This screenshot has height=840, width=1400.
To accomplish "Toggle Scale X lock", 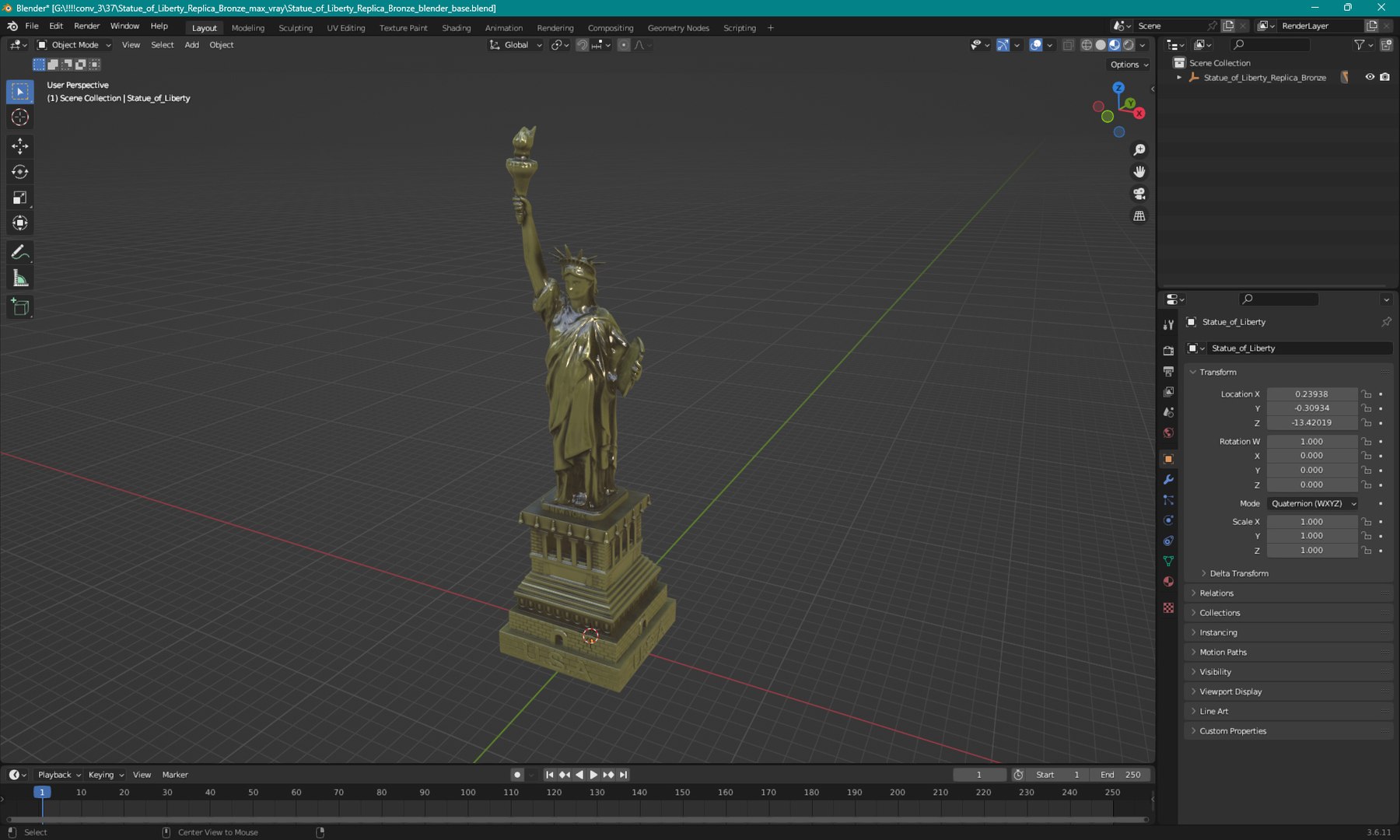I will coord(1367,522).
